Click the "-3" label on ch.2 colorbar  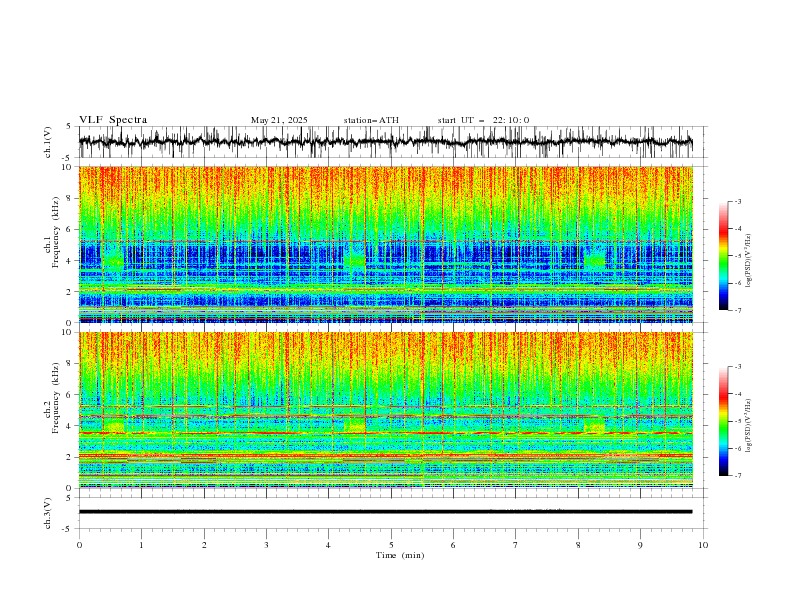coord(738,367)
